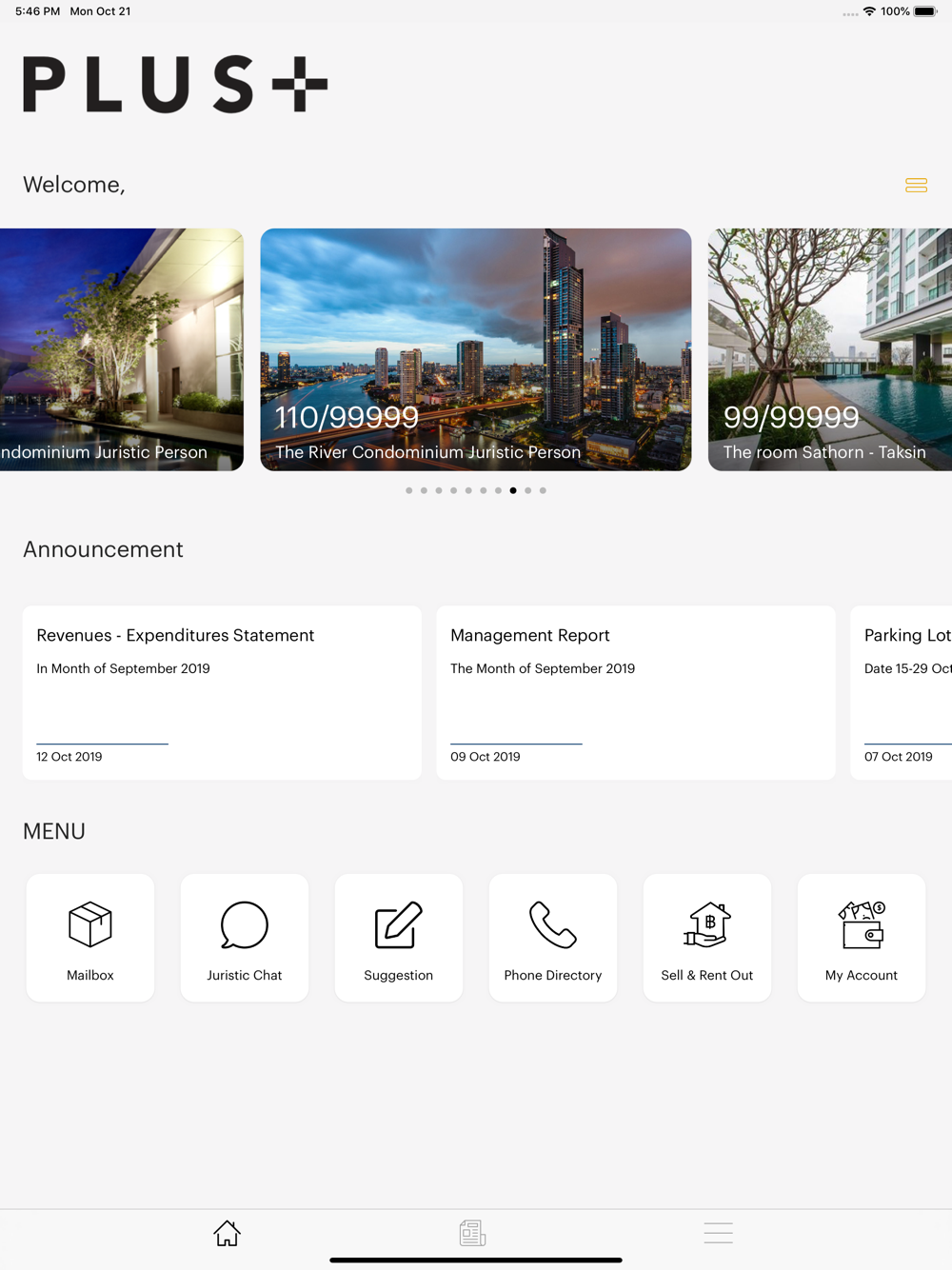The width and height of the screenshot is (952, 1270).
Task: Open the Phone Directory handset icon
Action: [x=553, y=924]
